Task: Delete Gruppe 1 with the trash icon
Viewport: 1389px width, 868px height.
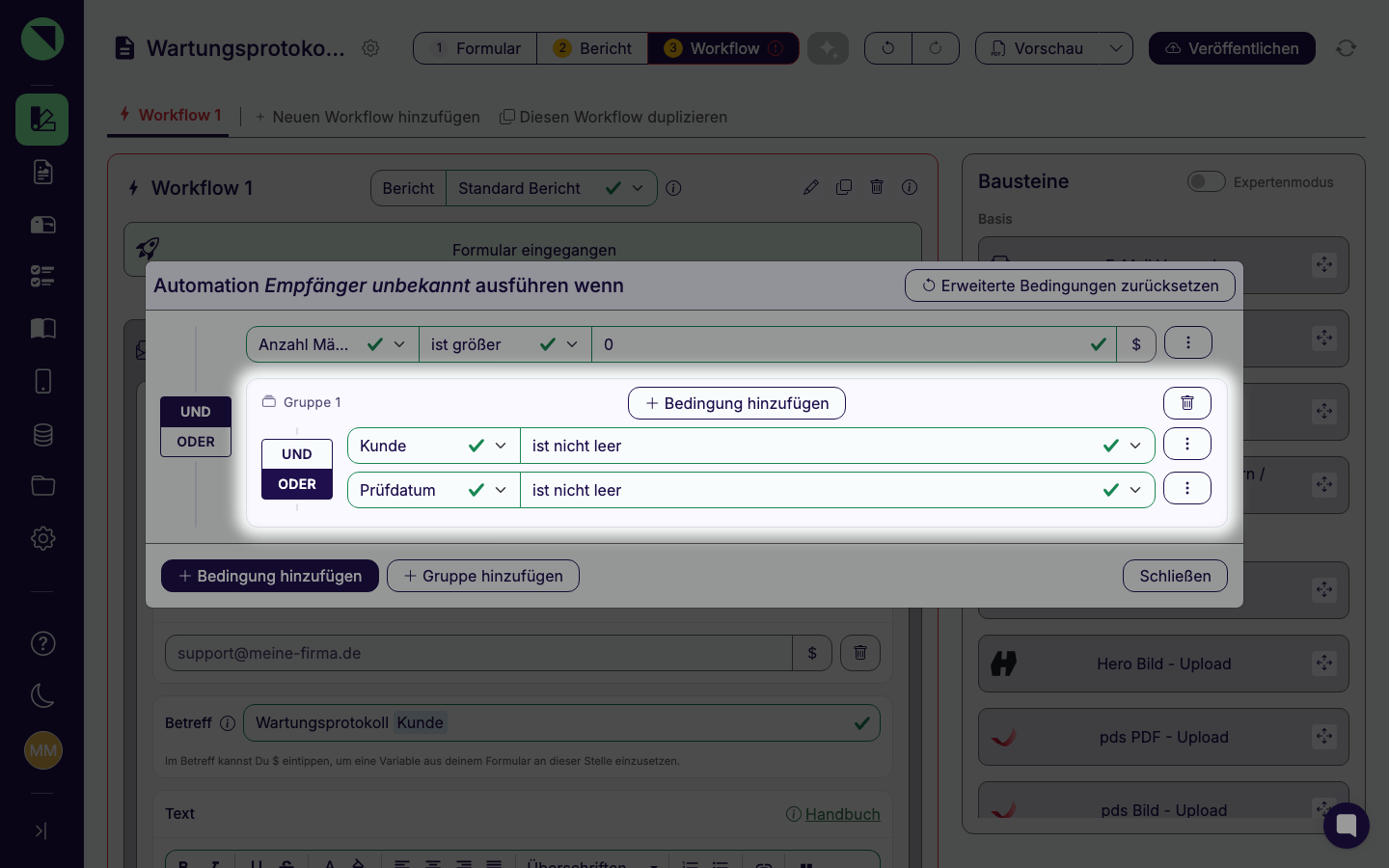Action: click(x=1187, y=403)
